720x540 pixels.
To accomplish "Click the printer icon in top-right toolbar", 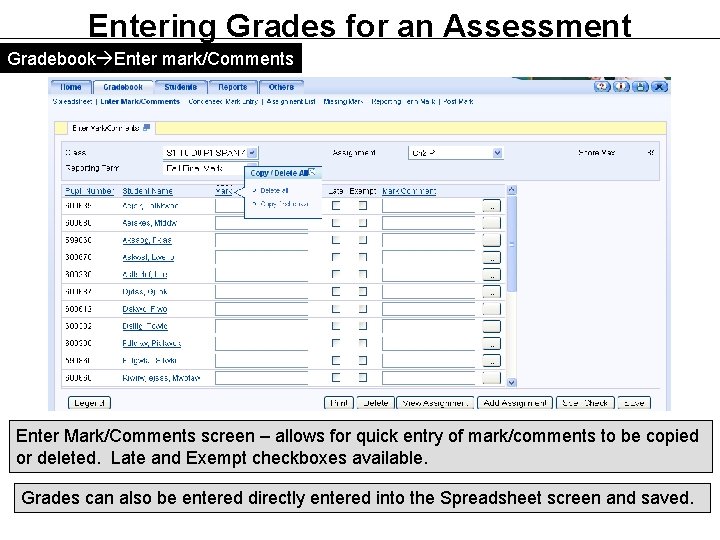I will coord(641,86).
